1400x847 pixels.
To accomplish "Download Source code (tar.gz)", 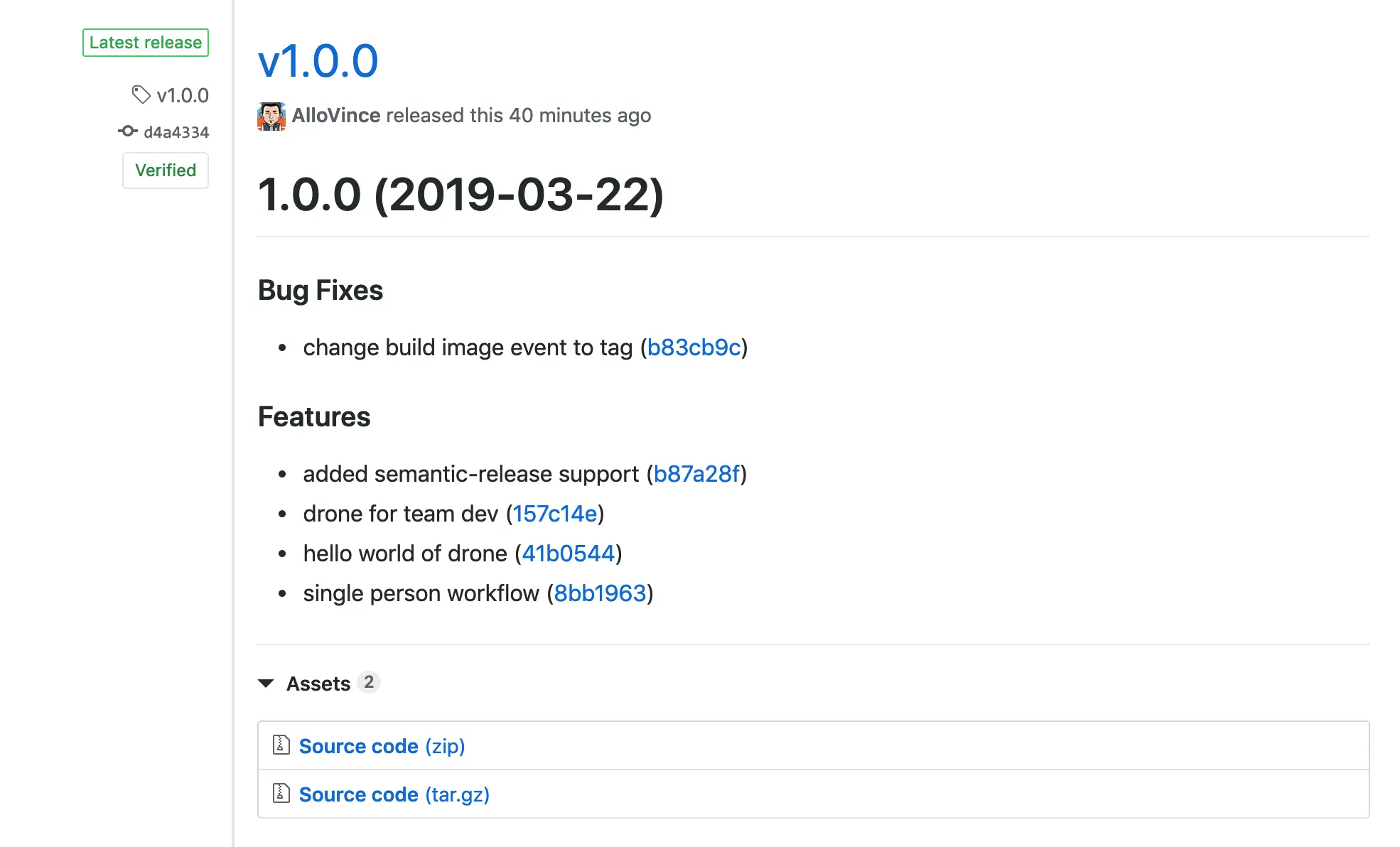I will [x=394, y=794].
